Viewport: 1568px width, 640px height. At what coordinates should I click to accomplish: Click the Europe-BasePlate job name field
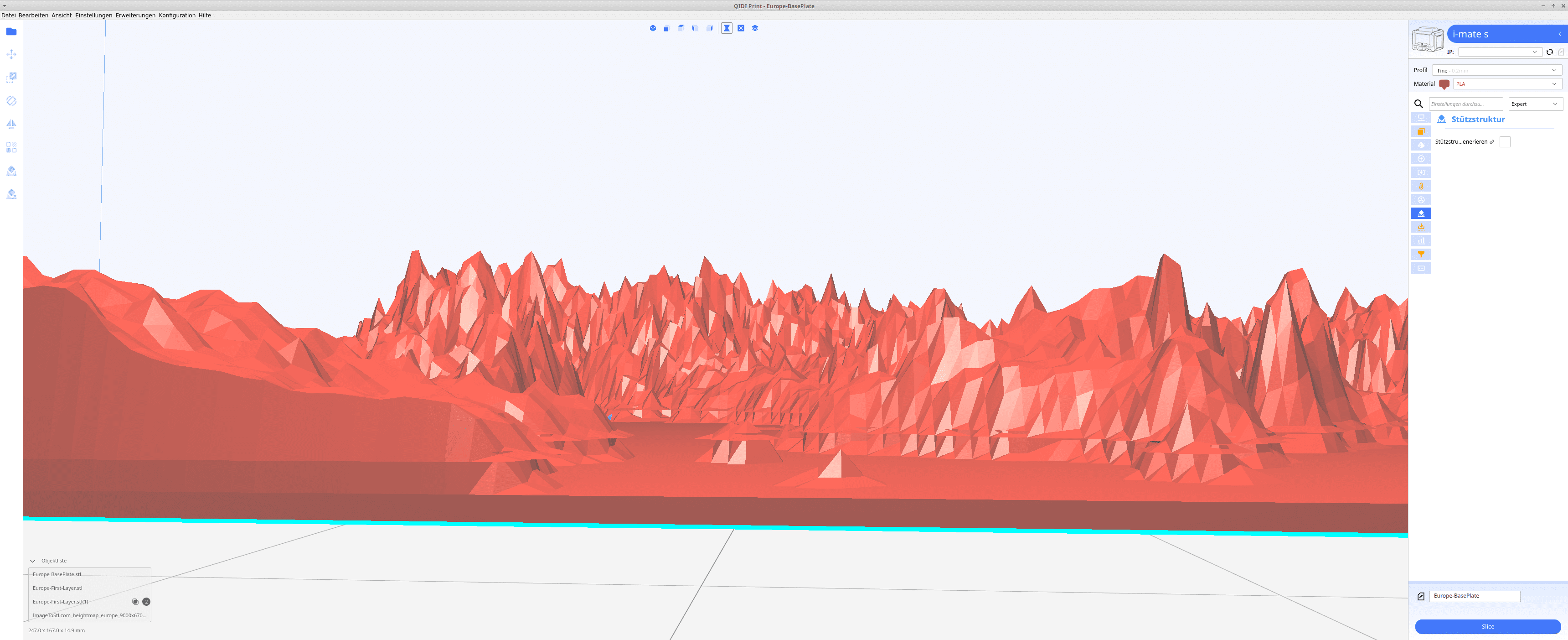[1474, 596]
